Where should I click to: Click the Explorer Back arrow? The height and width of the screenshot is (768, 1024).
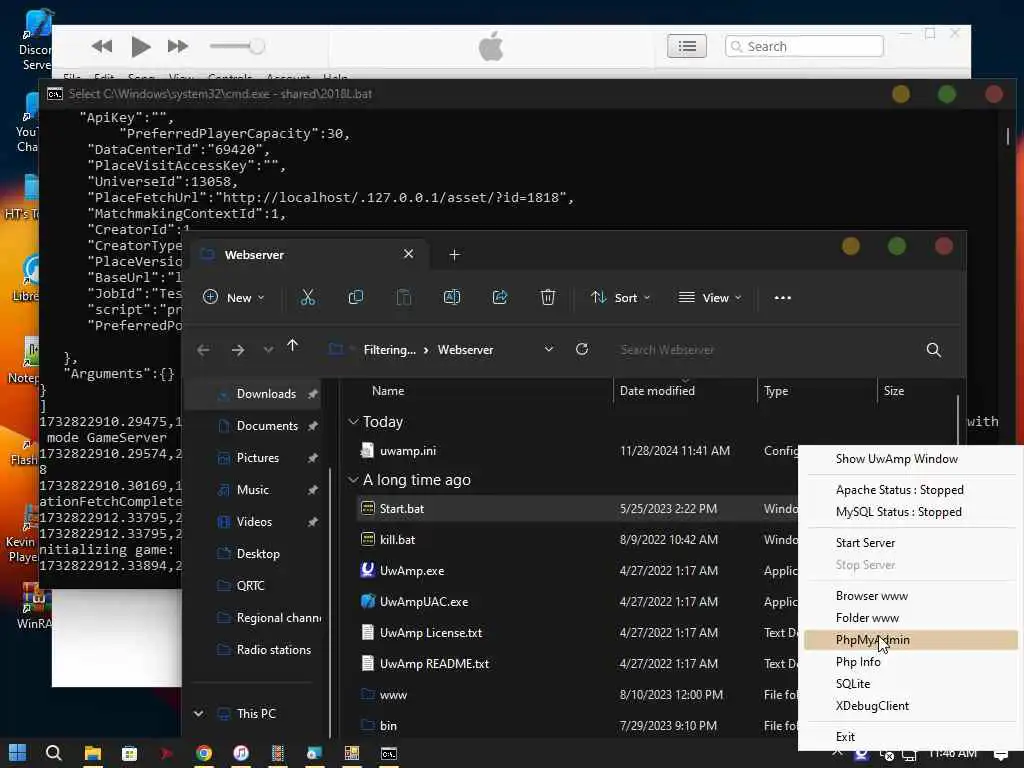[203, 350]
